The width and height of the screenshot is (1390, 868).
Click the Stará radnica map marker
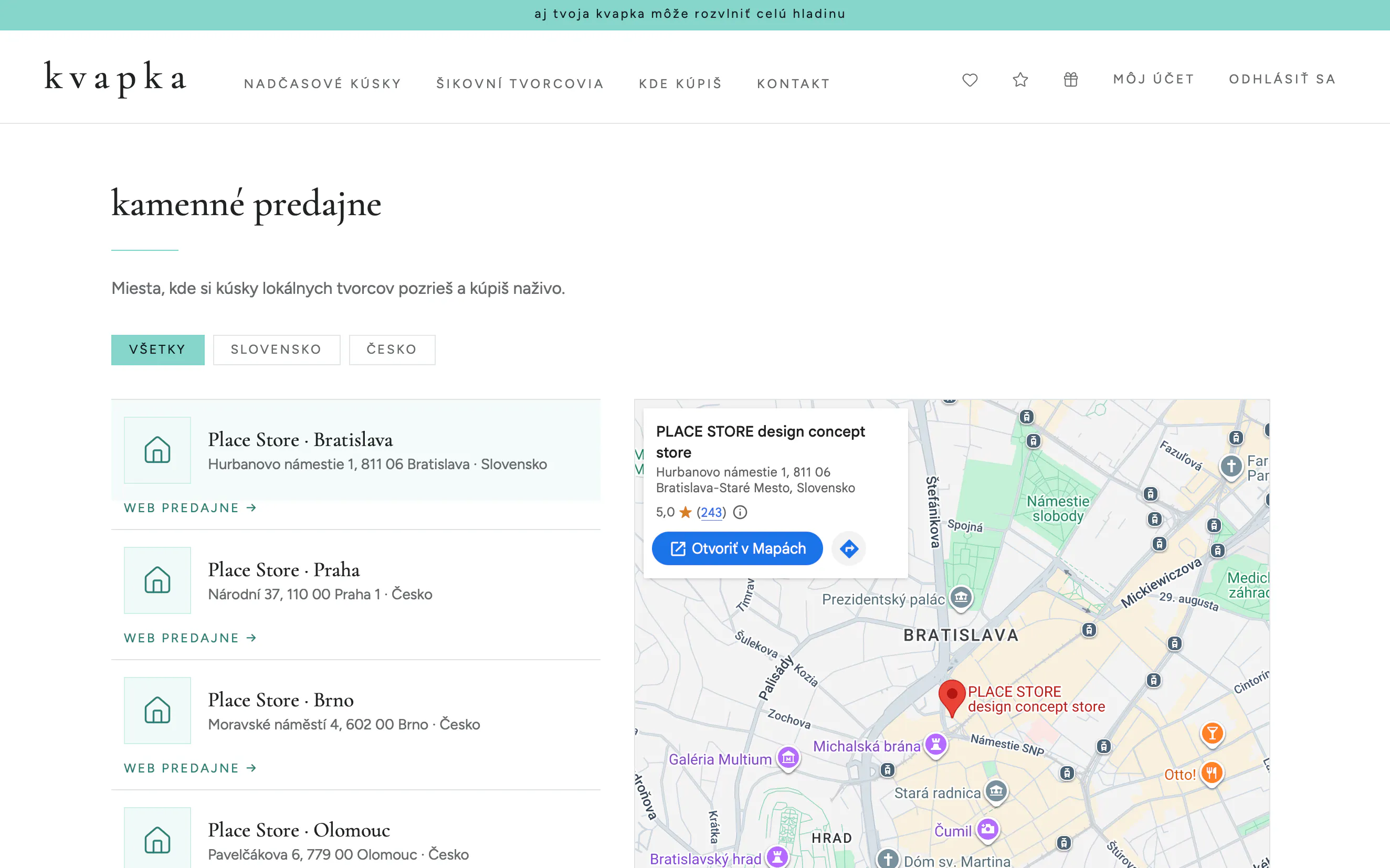(x=996, y=792)
